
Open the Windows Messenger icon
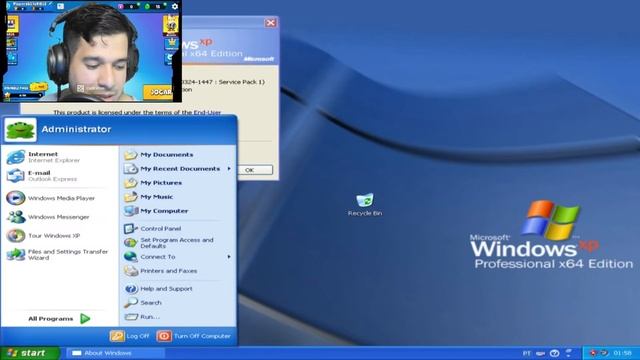pyautogui.click(x=16, y=217)
